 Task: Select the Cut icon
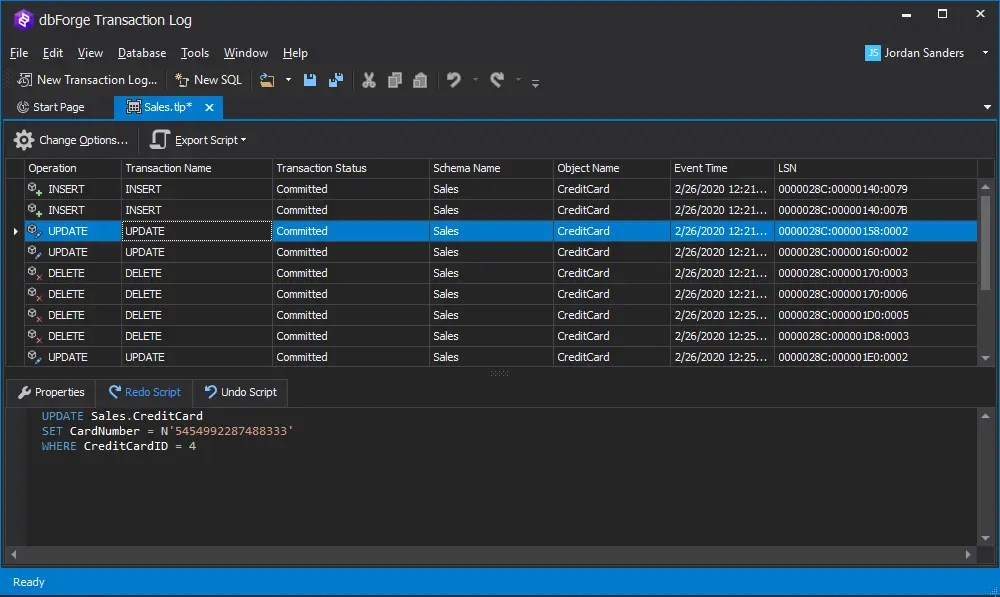click(368, 79)
